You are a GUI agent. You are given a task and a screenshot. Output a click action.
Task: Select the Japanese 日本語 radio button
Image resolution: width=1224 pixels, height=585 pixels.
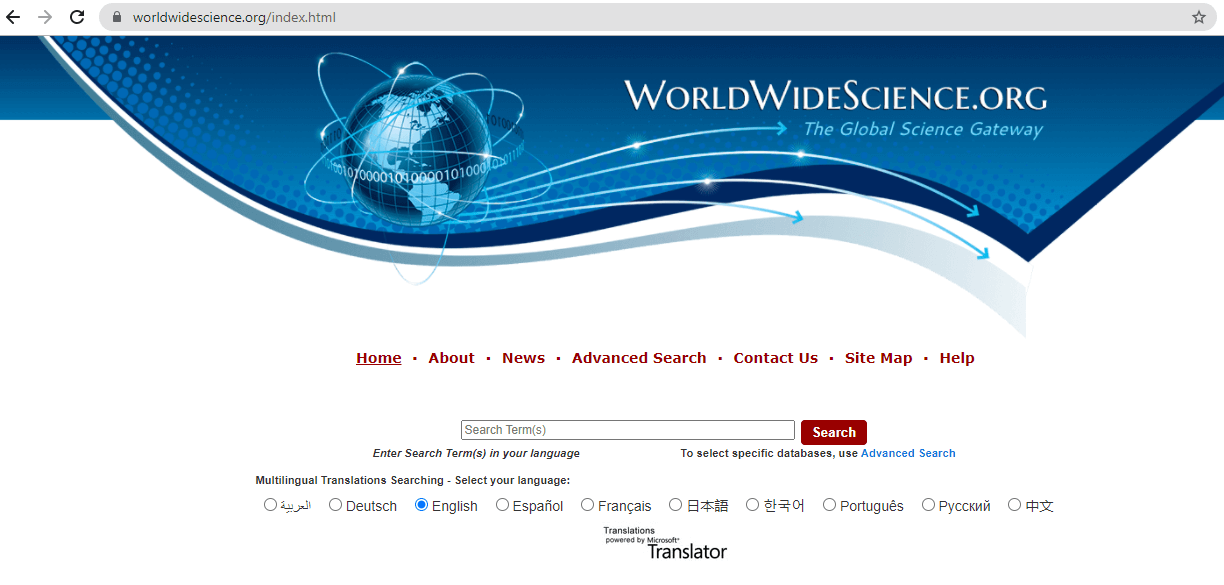click(x=675, y=505)
